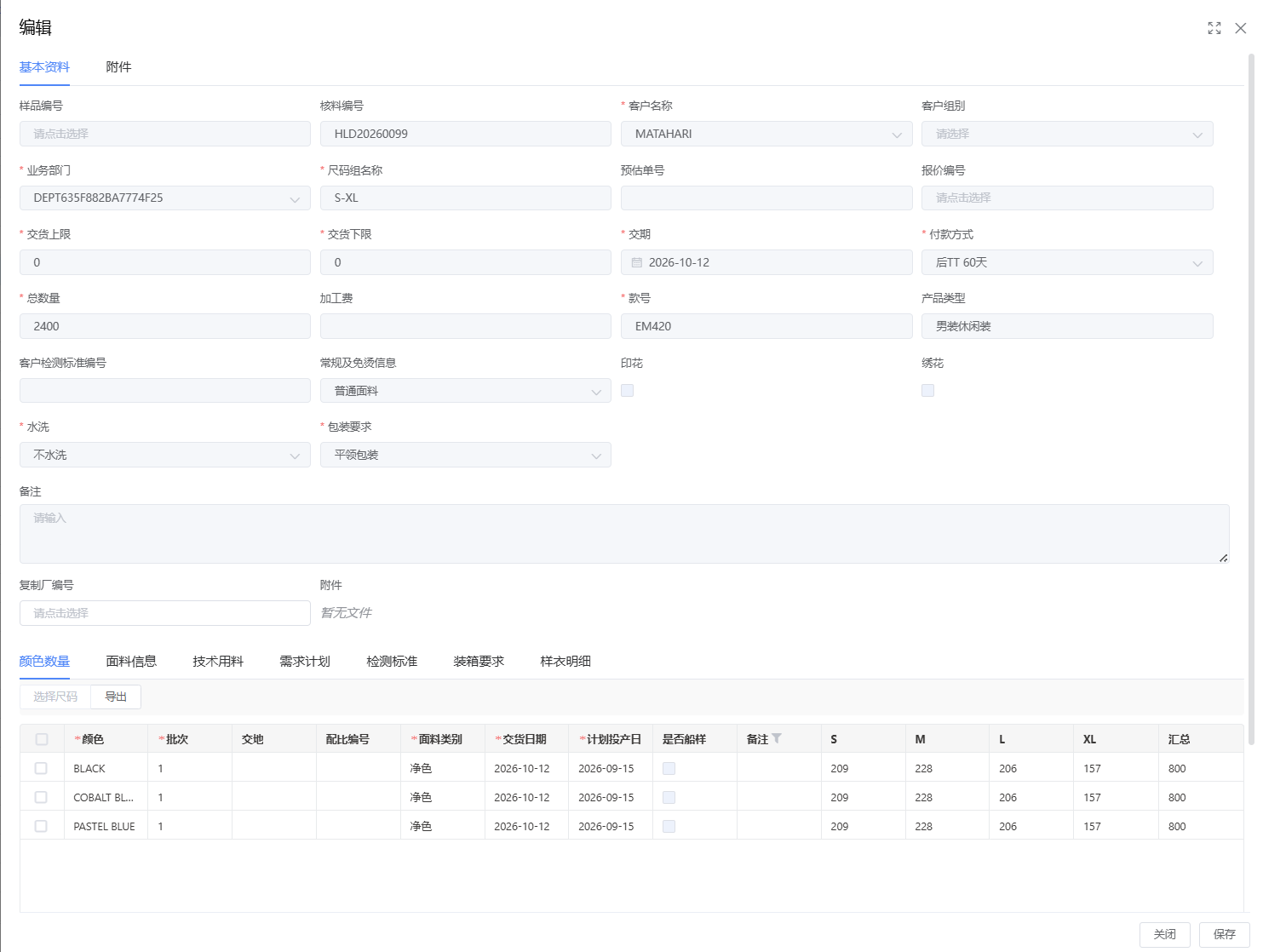Image resolution: width=1263 pixels, height=952 pixels.
Task: Open the 客户名称 MATAHARI dropdown arrow
Action: [897, 135]
